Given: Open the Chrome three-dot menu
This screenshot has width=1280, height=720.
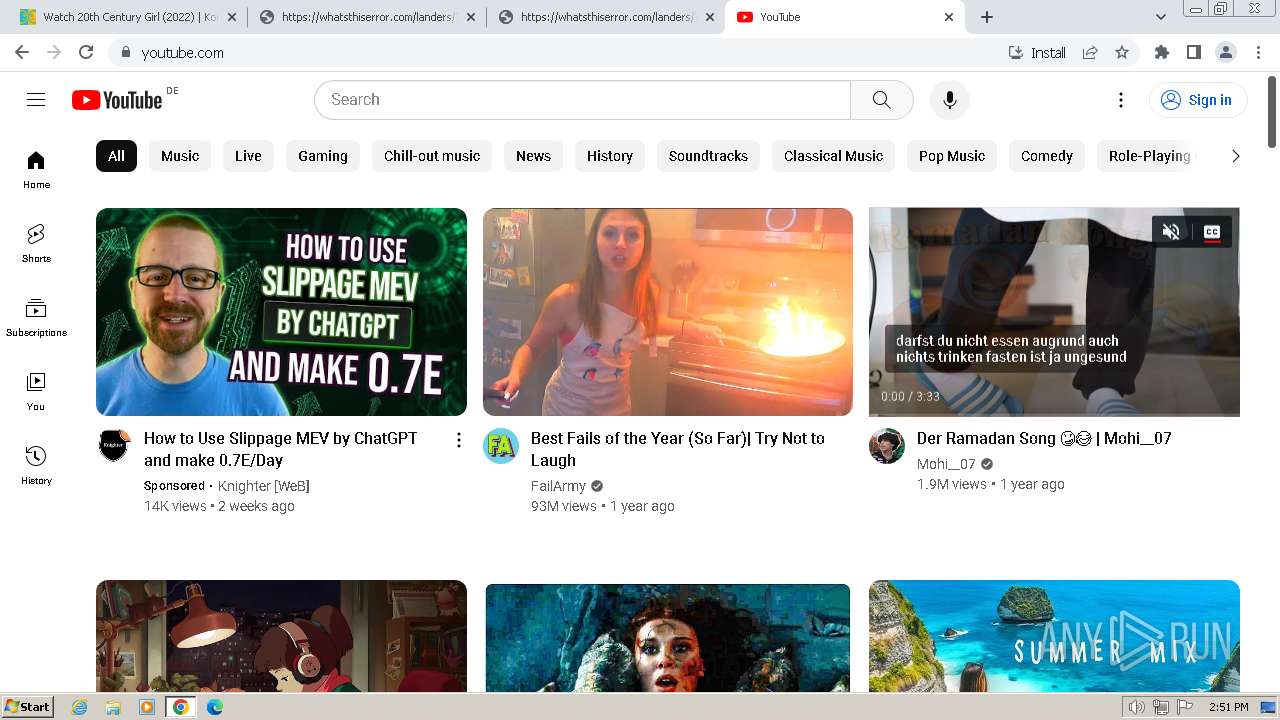Looking at the screenshot, I should [1257, 52].
